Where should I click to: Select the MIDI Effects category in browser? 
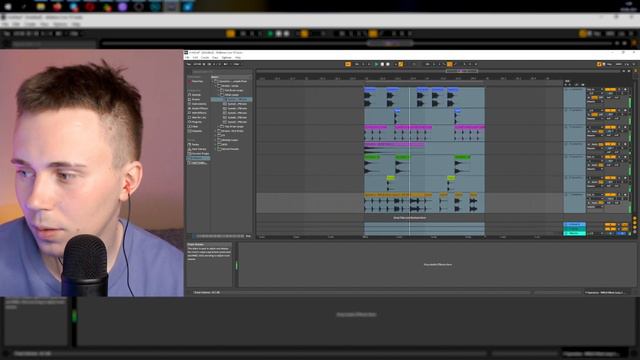tap(198, 113)
